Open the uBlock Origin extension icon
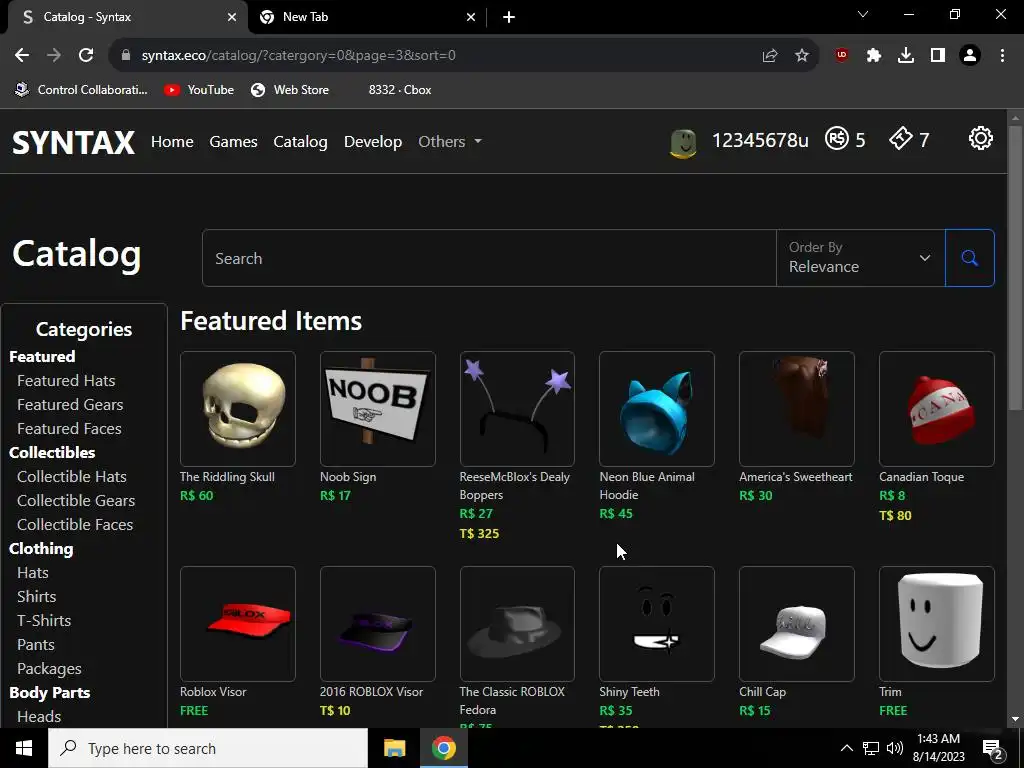Image resolution: width=1024 pixels, height=768 pixels. (x=842, y=56)
